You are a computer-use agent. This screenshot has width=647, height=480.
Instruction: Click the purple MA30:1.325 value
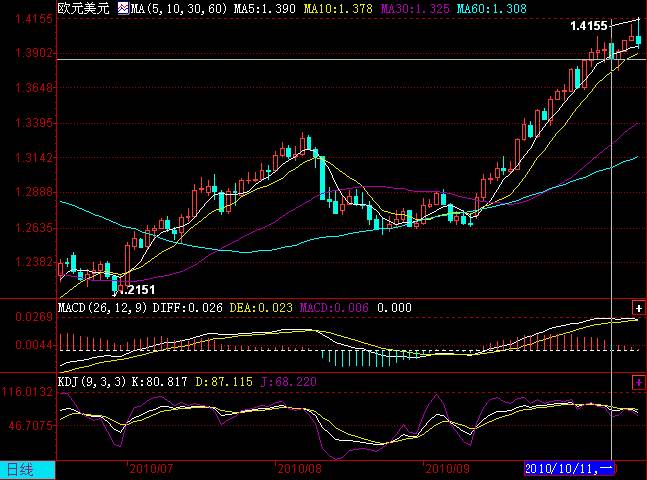click(x=415, y=9)
